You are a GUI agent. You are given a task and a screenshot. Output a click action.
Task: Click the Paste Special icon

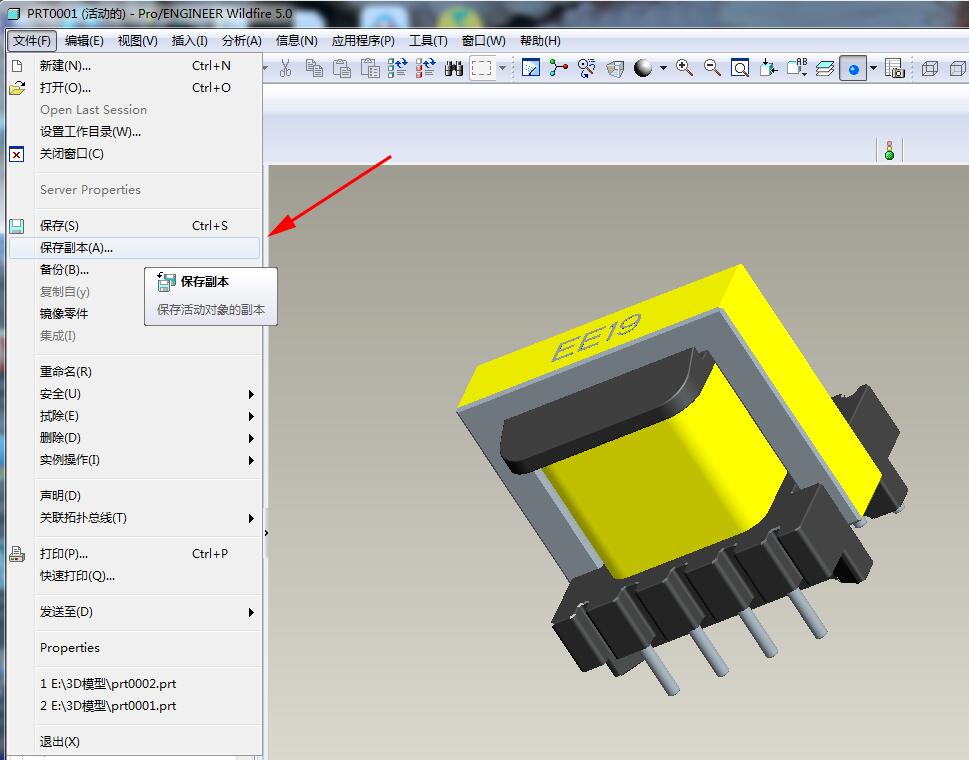pyautogui.click(x=370, y=68)
